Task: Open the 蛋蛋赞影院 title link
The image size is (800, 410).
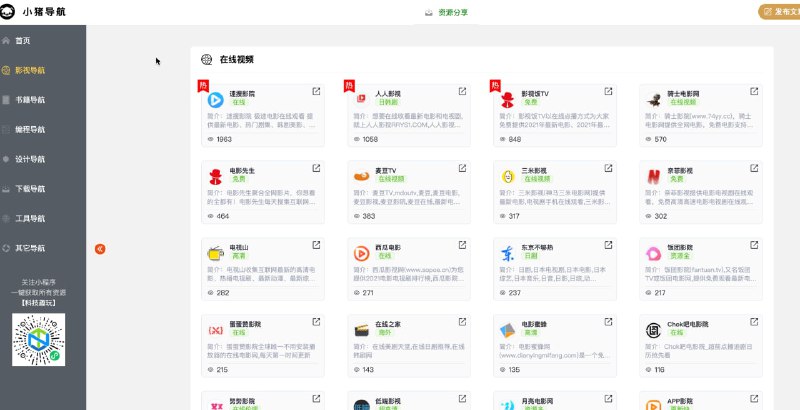Action: [x=245, y=324]
